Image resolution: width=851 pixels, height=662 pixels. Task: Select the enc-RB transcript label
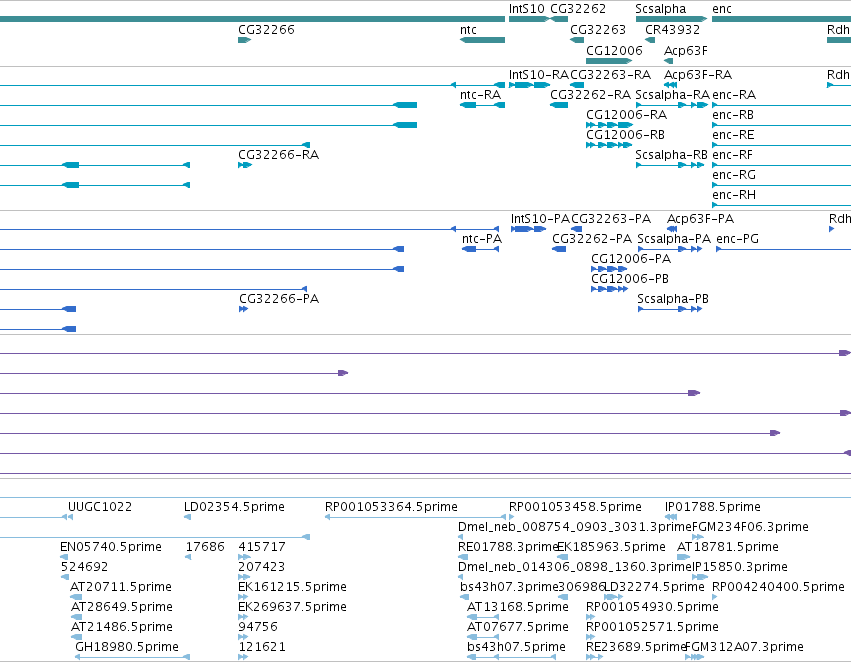(733, 114)
